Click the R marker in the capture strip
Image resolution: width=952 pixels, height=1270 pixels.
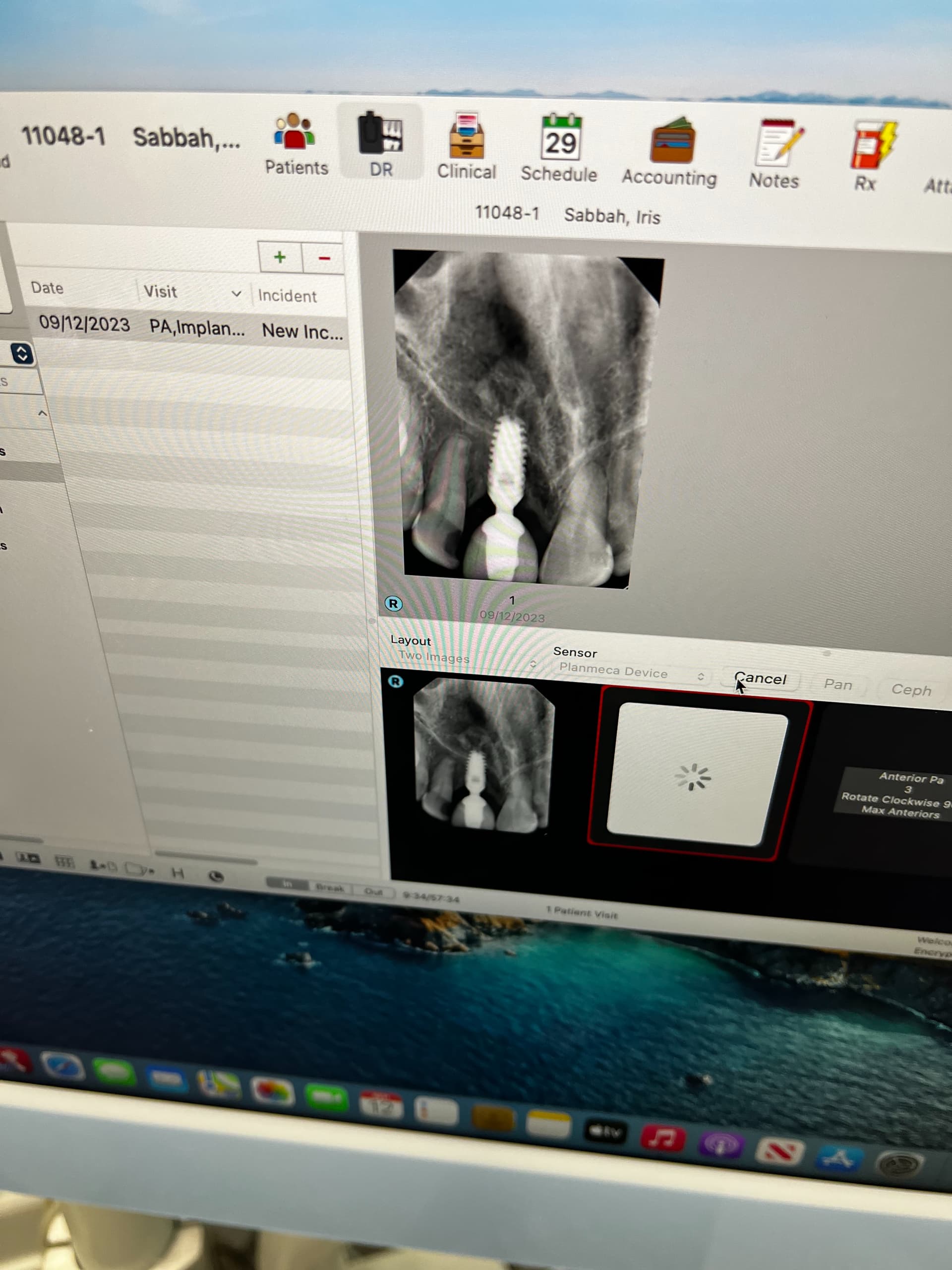(x=396, y=682)
